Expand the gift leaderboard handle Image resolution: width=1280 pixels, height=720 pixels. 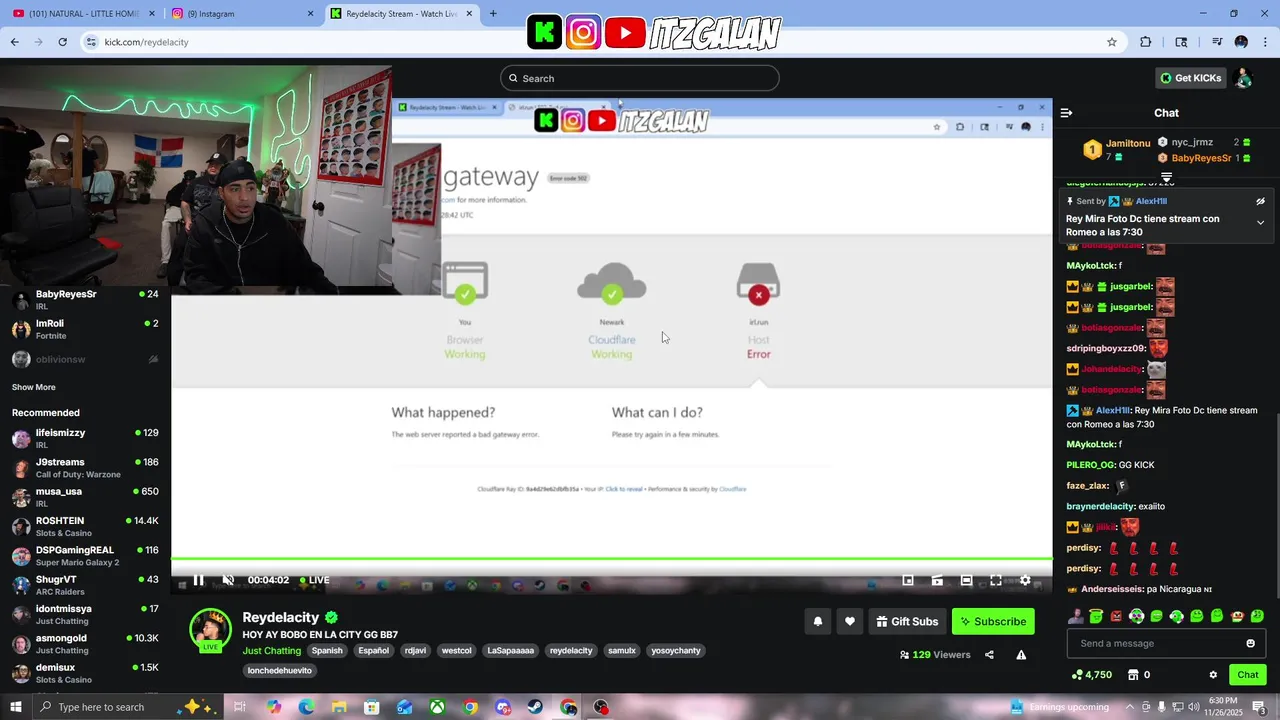pyautogui.click(x=1166, y=177)
